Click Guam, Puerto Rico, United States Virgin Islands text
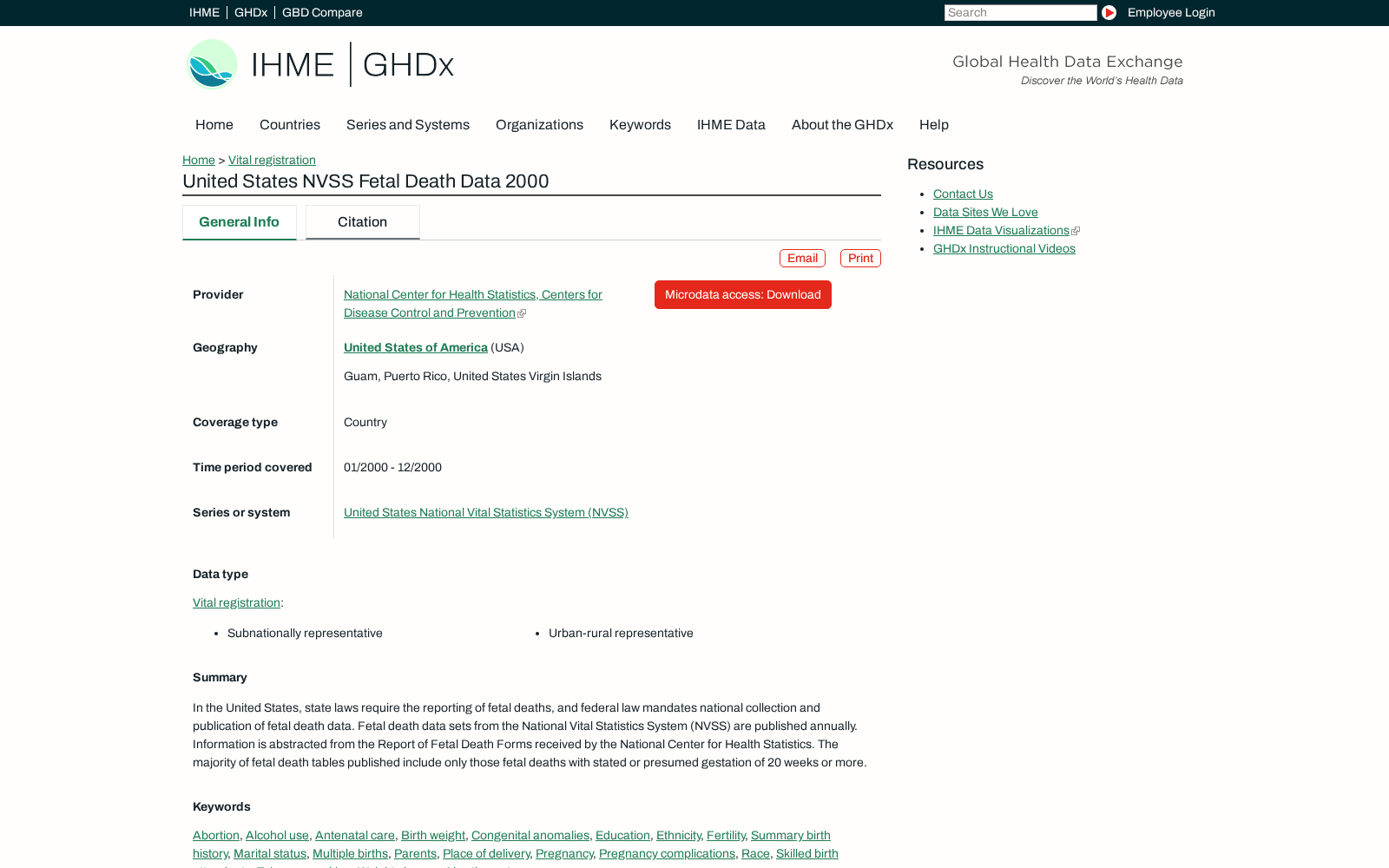This screenshot has width=1389, height=868. point(472,376)
